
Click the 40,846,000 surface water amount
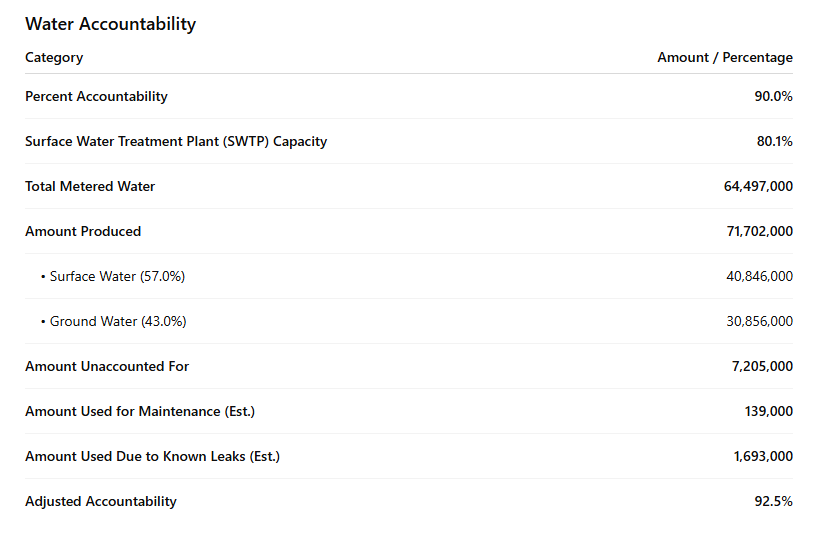(759, 277)
